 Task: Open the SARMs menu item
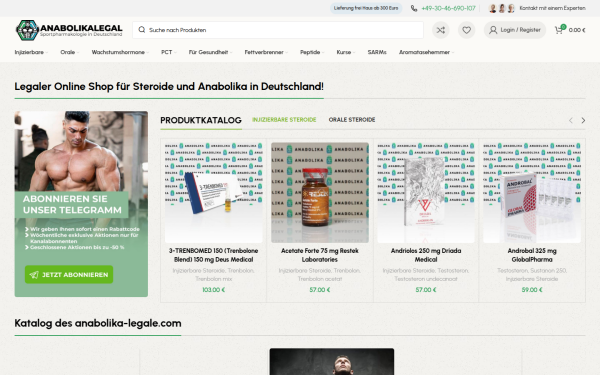[377, 52]
